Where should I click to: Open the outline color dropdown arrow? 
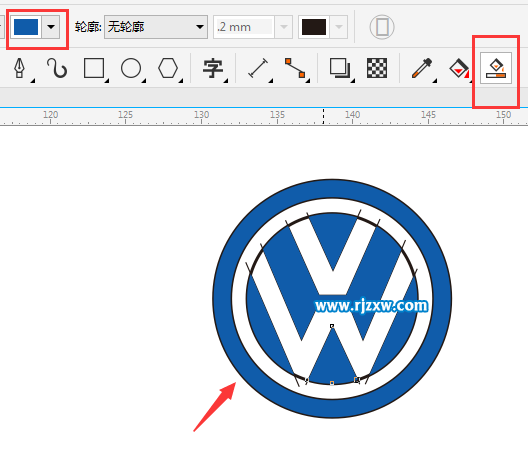point(339,27)
